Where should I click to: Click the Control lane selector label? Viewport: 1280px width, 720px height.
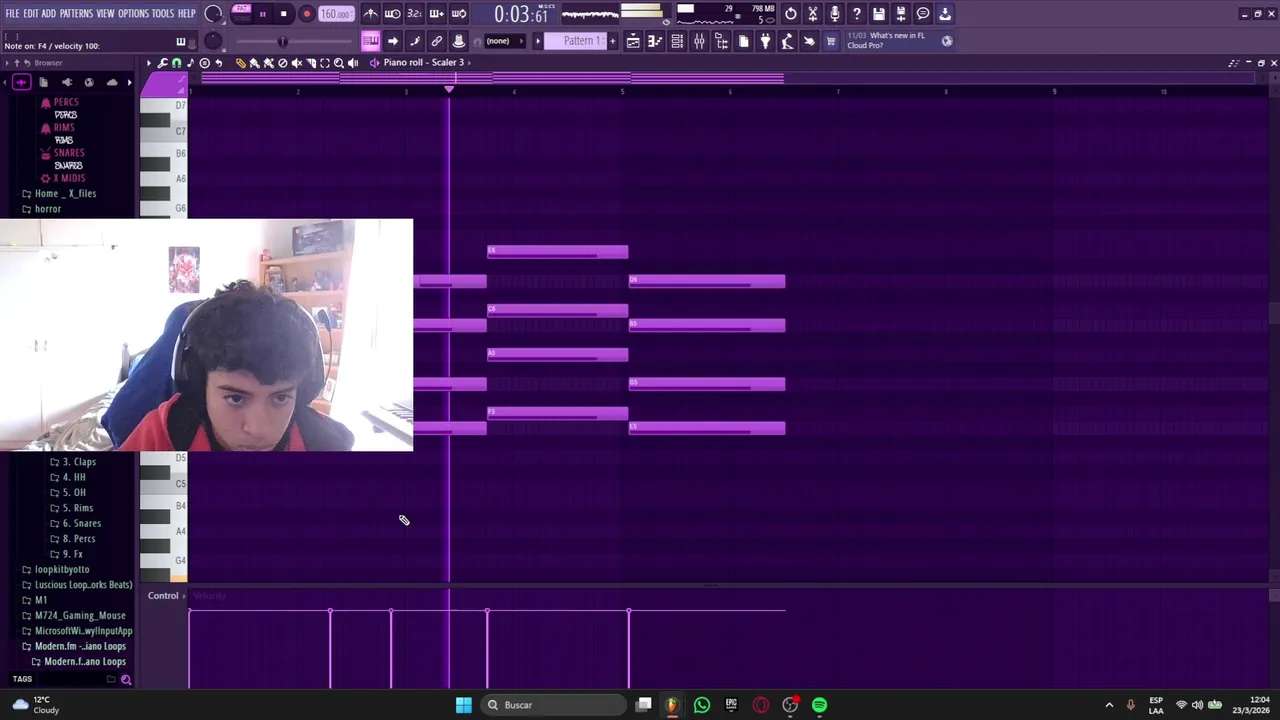[x=163, y=596]
